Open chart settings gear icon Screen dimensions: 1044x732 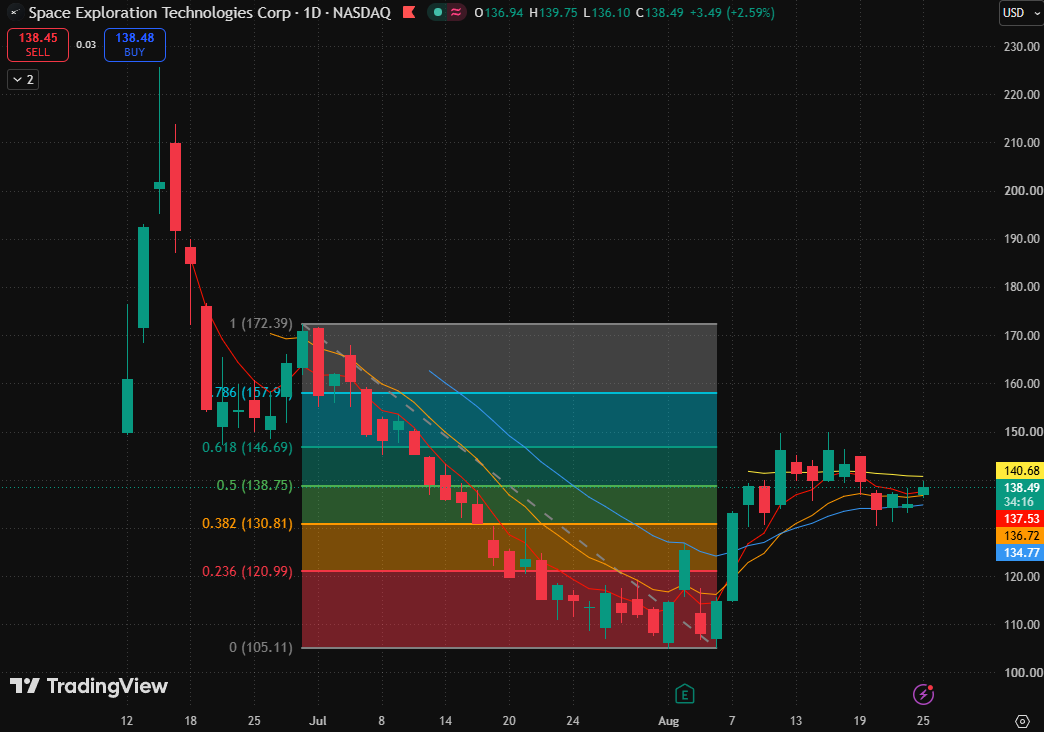(1022, 721)
